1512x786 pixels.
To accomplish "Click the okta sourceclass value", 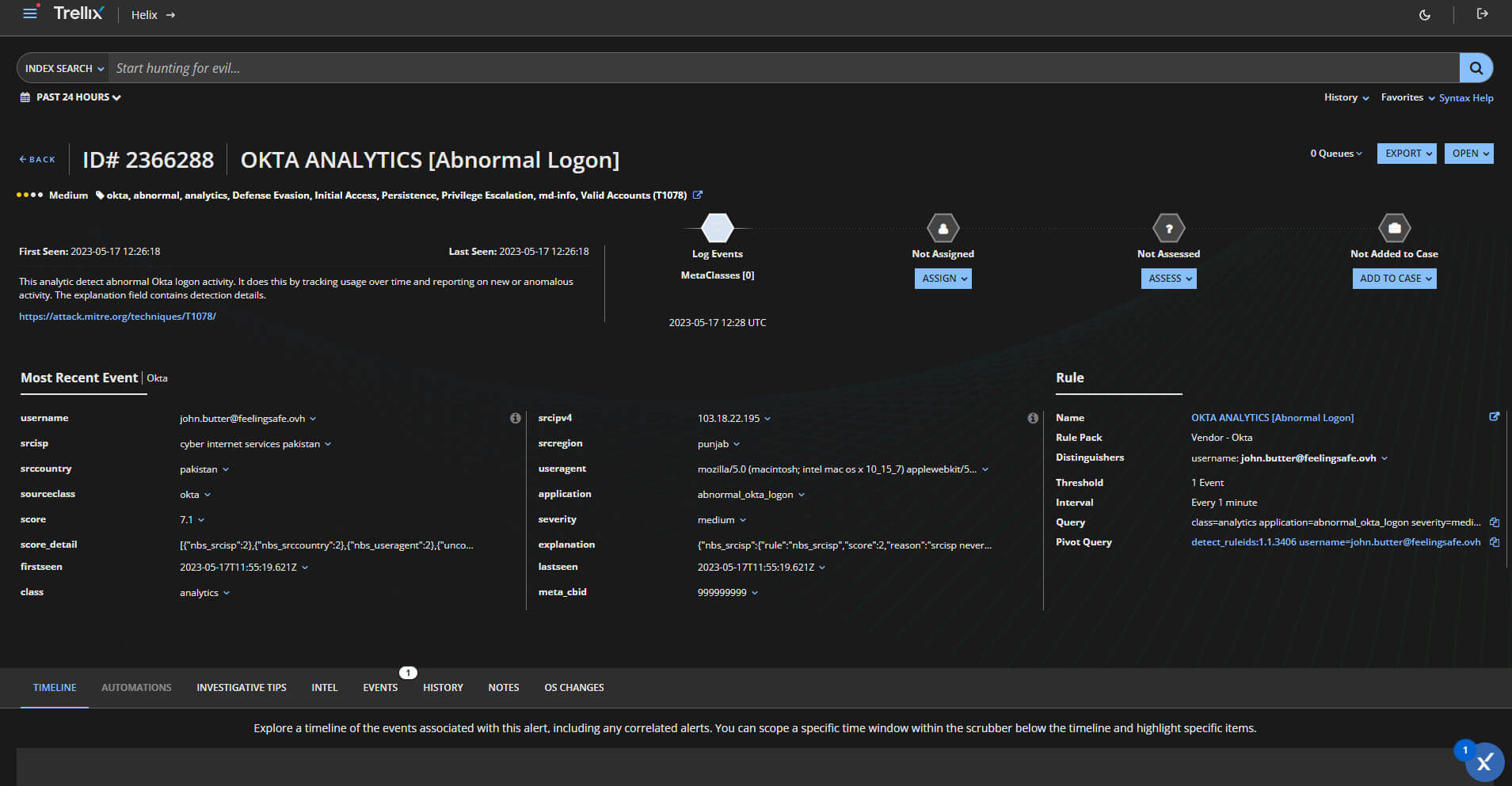I will click(x=189, y=495).
